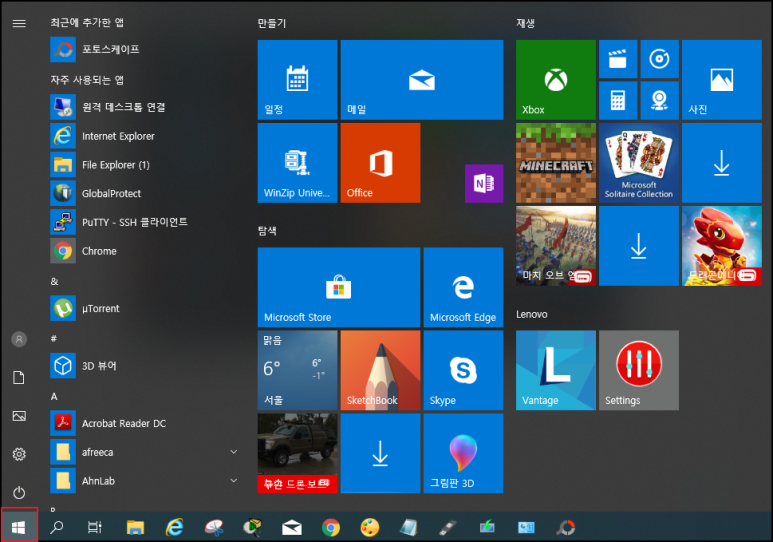This screenshot has width=773, height=542.
Task: Click the 재생 group header
Action: [x=526, y=23]
